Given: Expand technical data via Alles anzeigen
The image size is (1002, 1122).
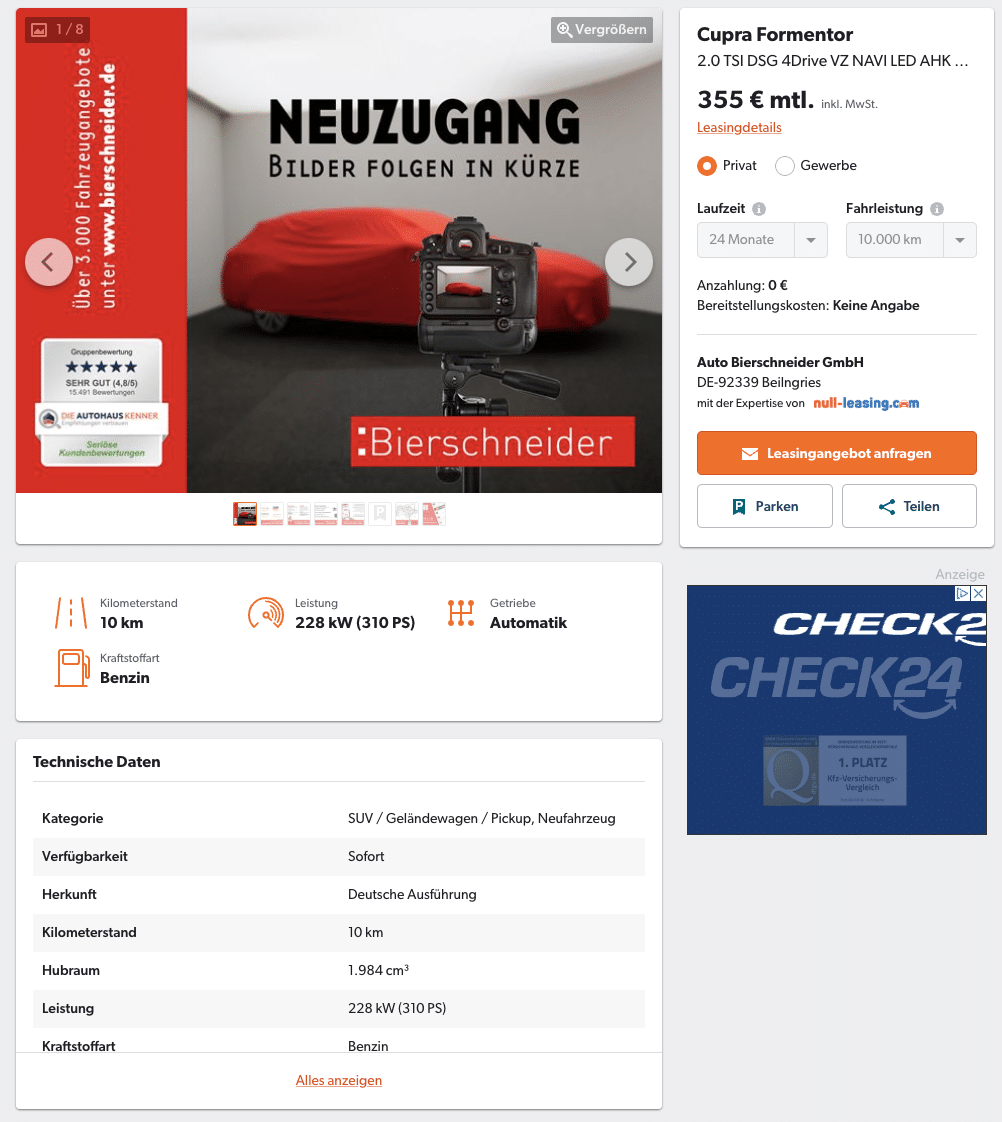Looking at the screenshot, I should coord(339,1080).
